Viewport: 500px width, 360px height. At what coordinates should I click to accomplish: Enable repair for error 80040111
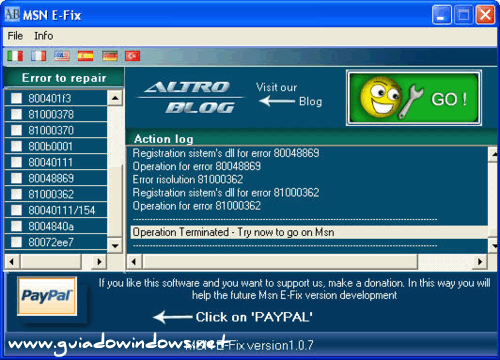(16, 162)
